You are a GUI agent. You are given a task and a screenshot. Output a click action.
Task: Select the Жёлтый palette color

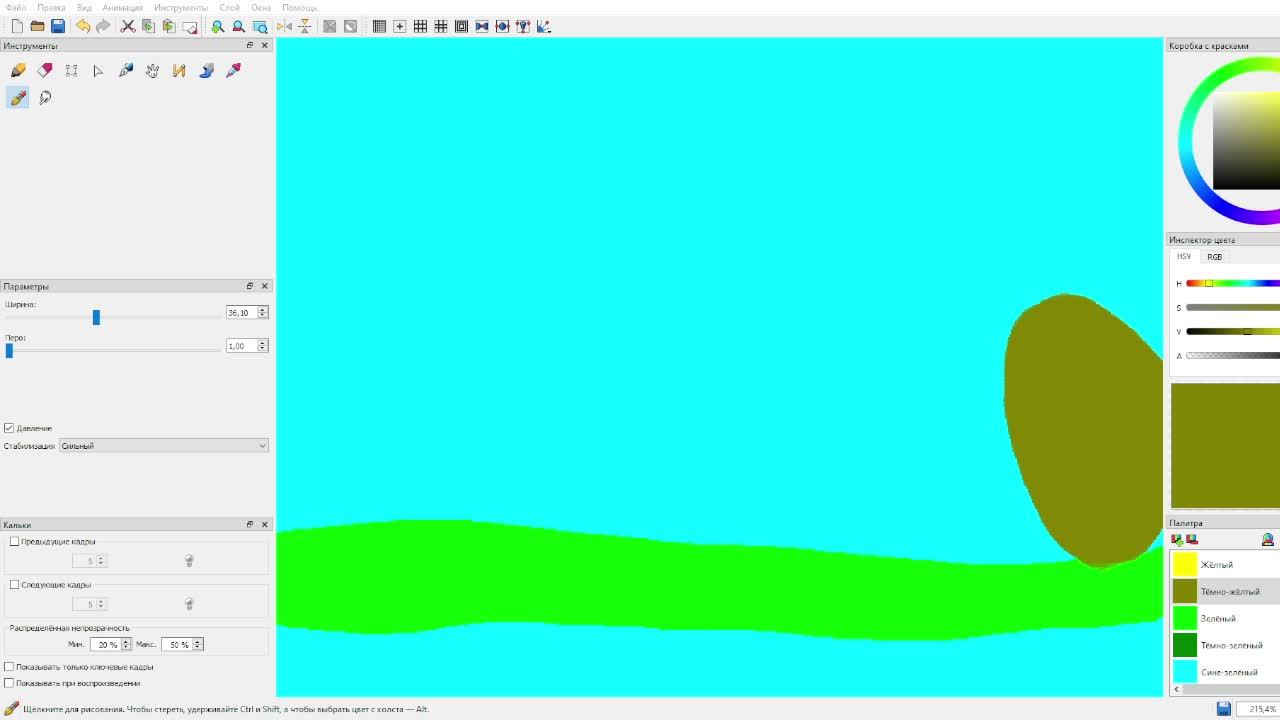coord(1225,564)
